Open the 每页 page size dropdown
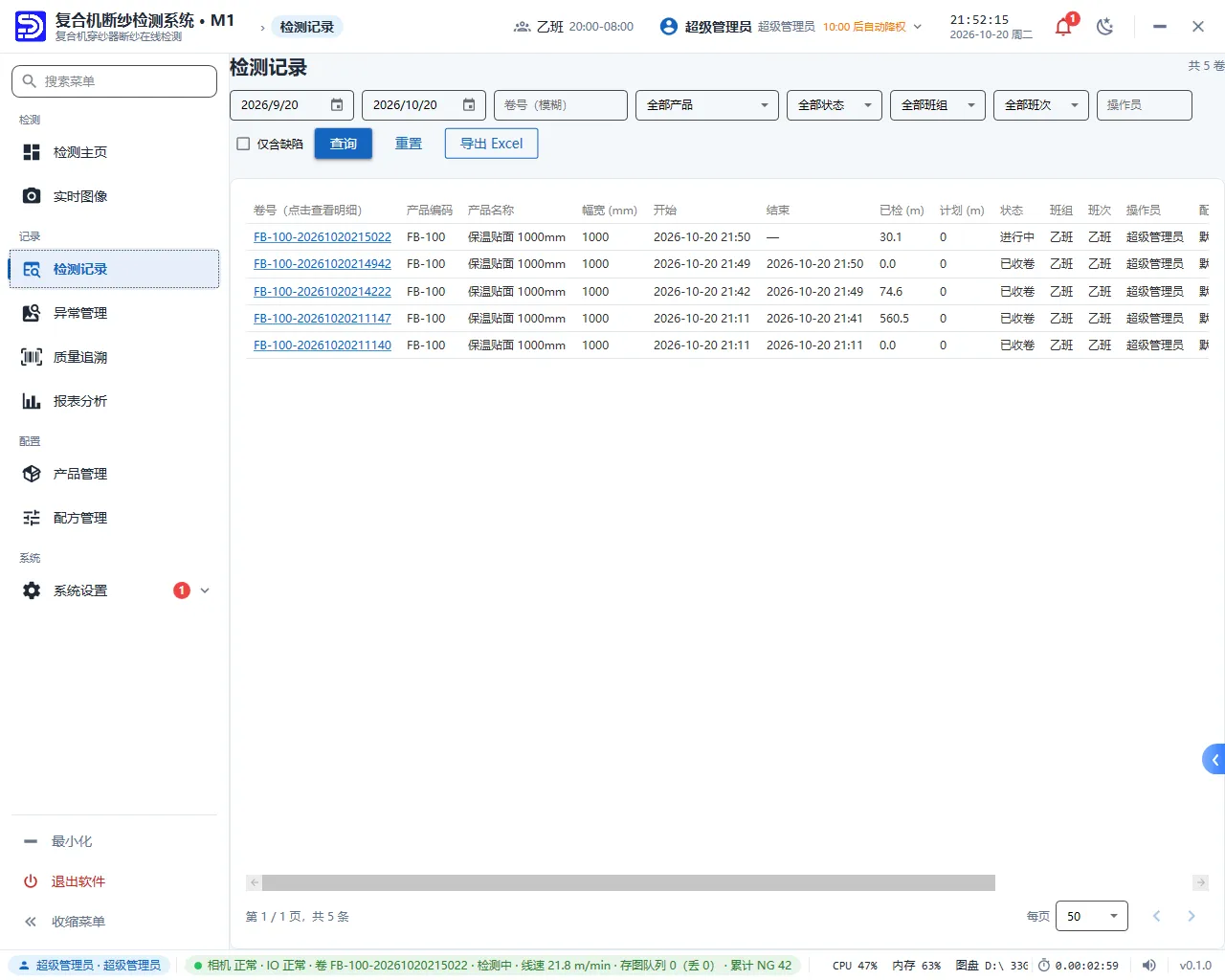This screenshot has width=1225, height=980. coord(1092,916)
